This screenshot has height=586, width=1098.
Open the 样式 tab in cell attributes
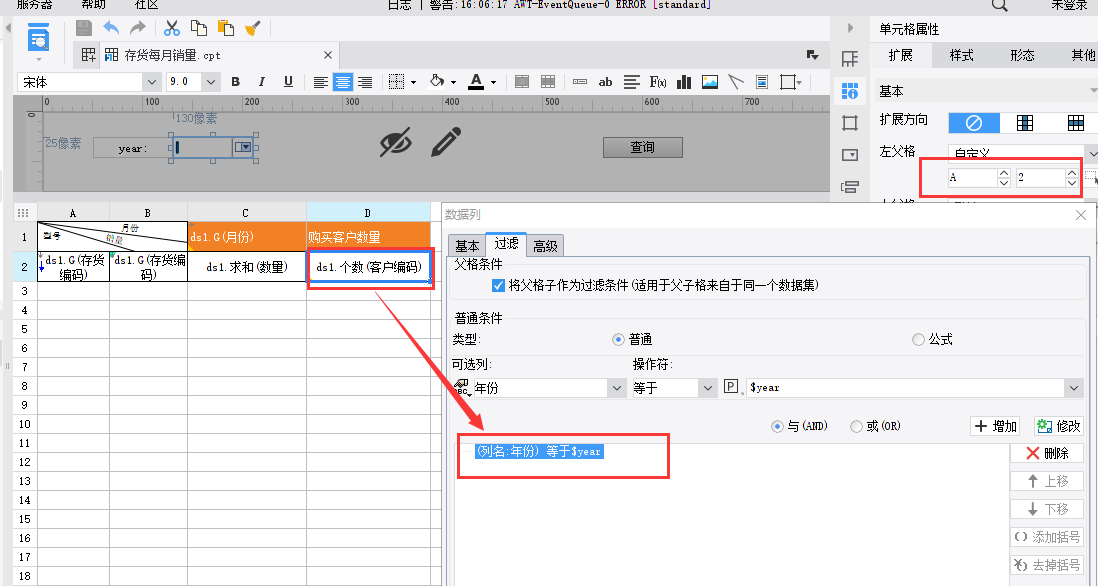coord(961,55)
